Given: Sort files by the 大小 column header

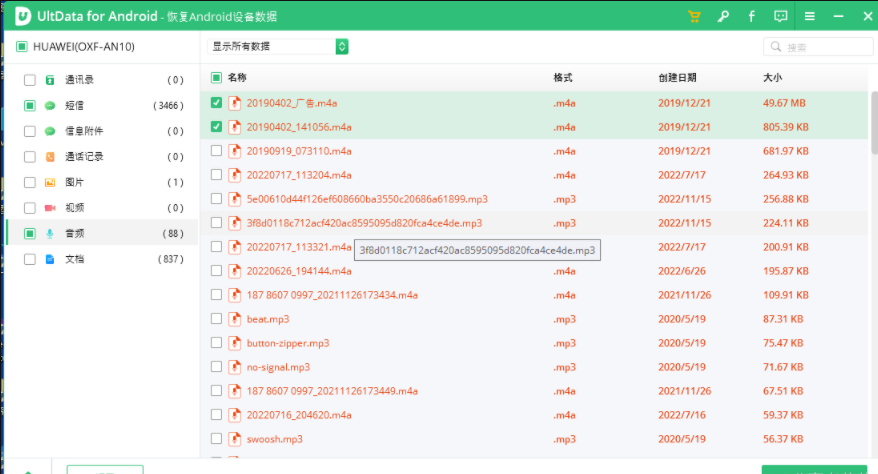Looking at the screenshot, I should coord(772,77).
